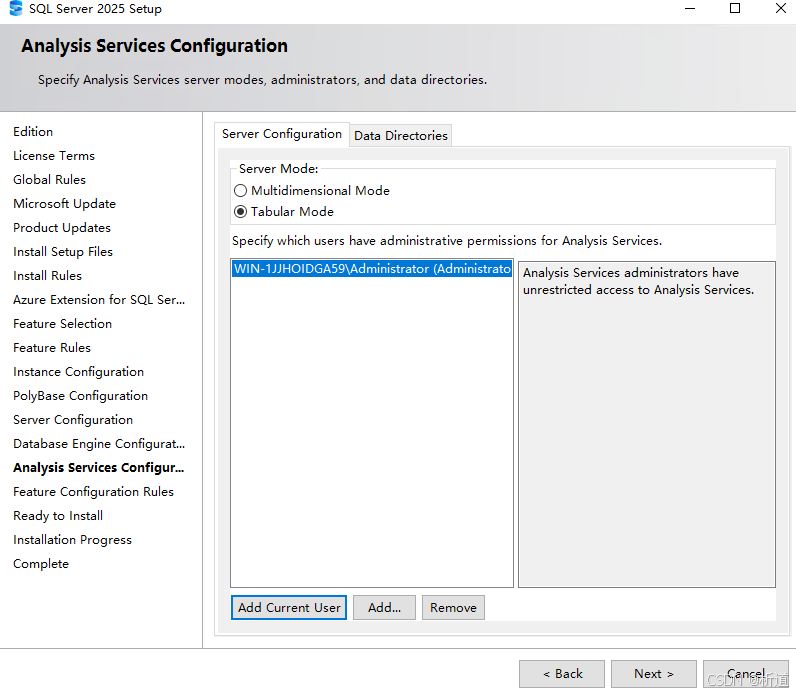Select Multidimensional Mode radio button
Viewport: 796px width, 694px height.
coord(240,191)
